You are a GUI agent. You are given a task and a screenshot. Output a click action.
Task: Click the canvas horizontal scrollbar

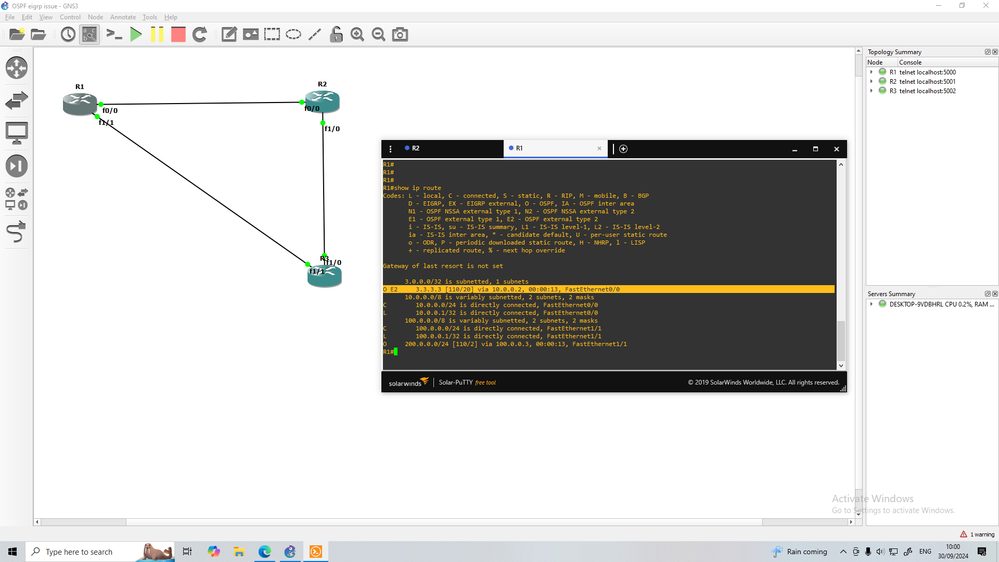(x=443, y=522)
